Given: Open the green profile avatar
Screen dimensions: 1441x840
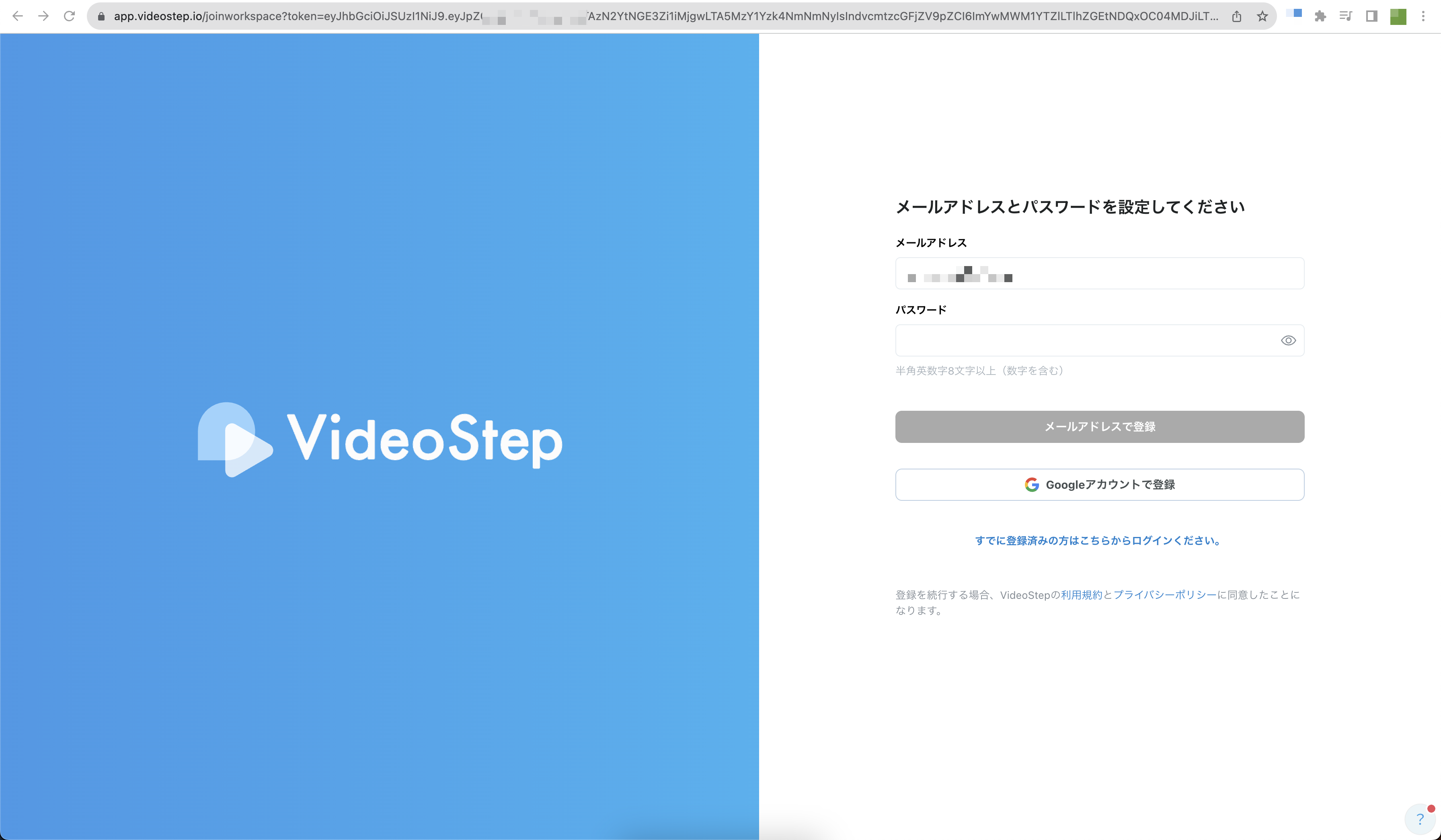Looking at the screenshot, I should pos(1398,16).
